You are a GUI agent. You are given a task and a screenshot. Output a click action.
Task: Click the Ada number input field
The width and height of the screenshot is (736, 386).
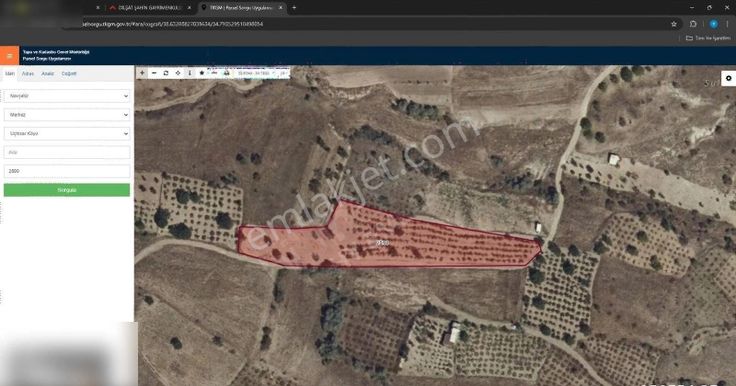67,152
